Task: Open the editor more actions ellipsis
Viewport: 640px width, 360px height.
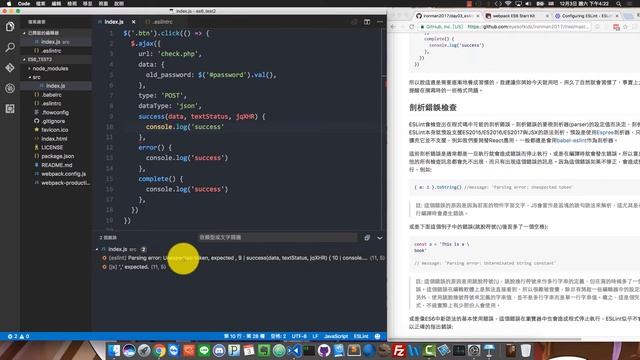Action: click(380, 22)
